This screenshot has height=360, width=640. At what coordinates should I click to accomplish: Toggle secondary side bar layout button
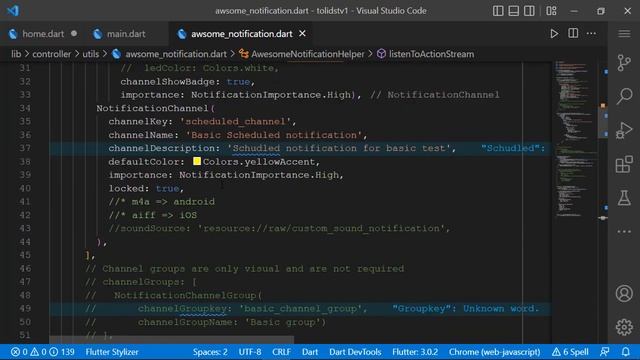coord(529,11)
